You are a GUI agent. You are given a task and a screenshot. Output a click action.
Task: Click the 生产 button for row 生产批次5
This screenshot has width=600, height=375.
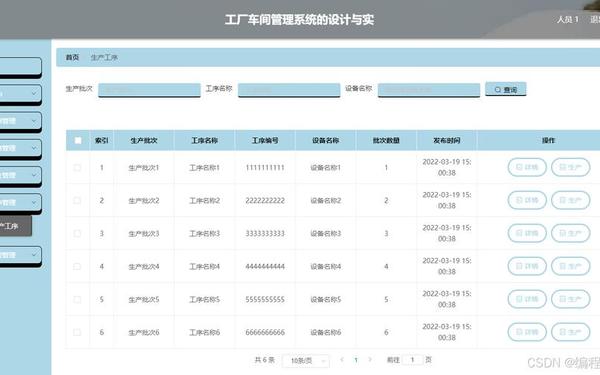tap(571, 299)
